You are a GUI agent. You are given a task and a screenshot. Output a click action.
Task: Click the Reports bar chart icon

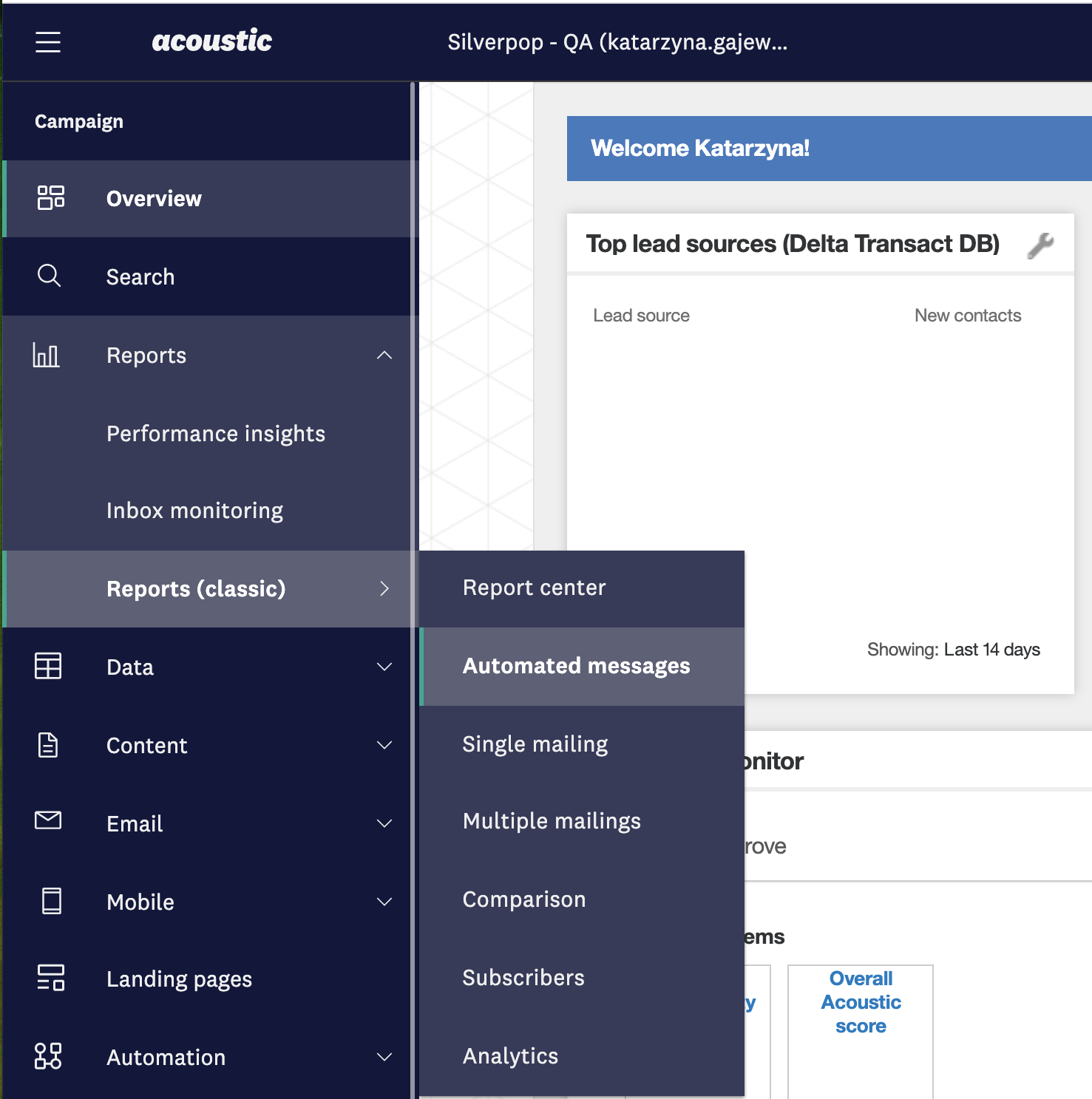click(46, 355)
